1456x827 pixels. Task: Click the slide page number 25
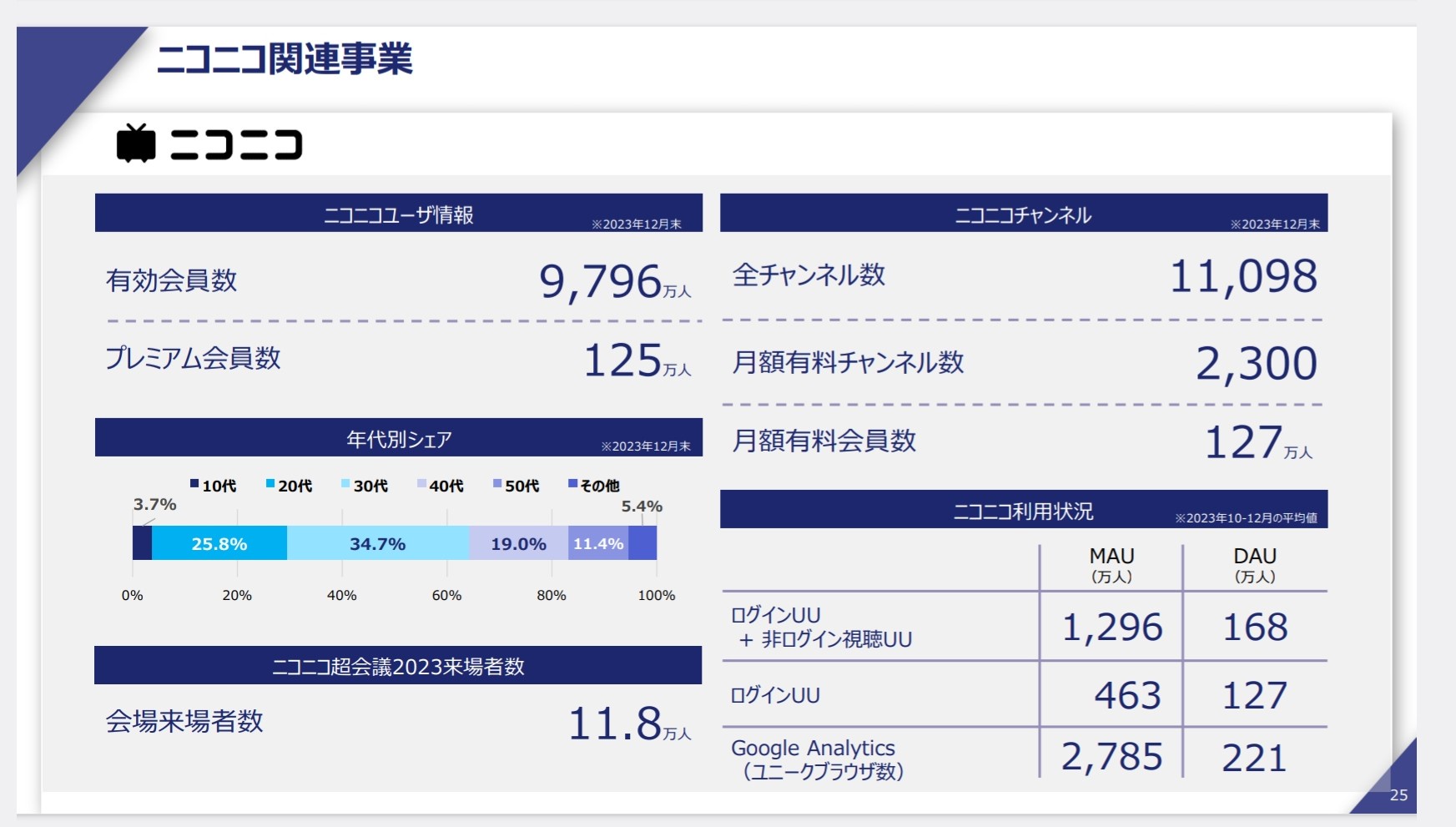tap(1399, 795)
